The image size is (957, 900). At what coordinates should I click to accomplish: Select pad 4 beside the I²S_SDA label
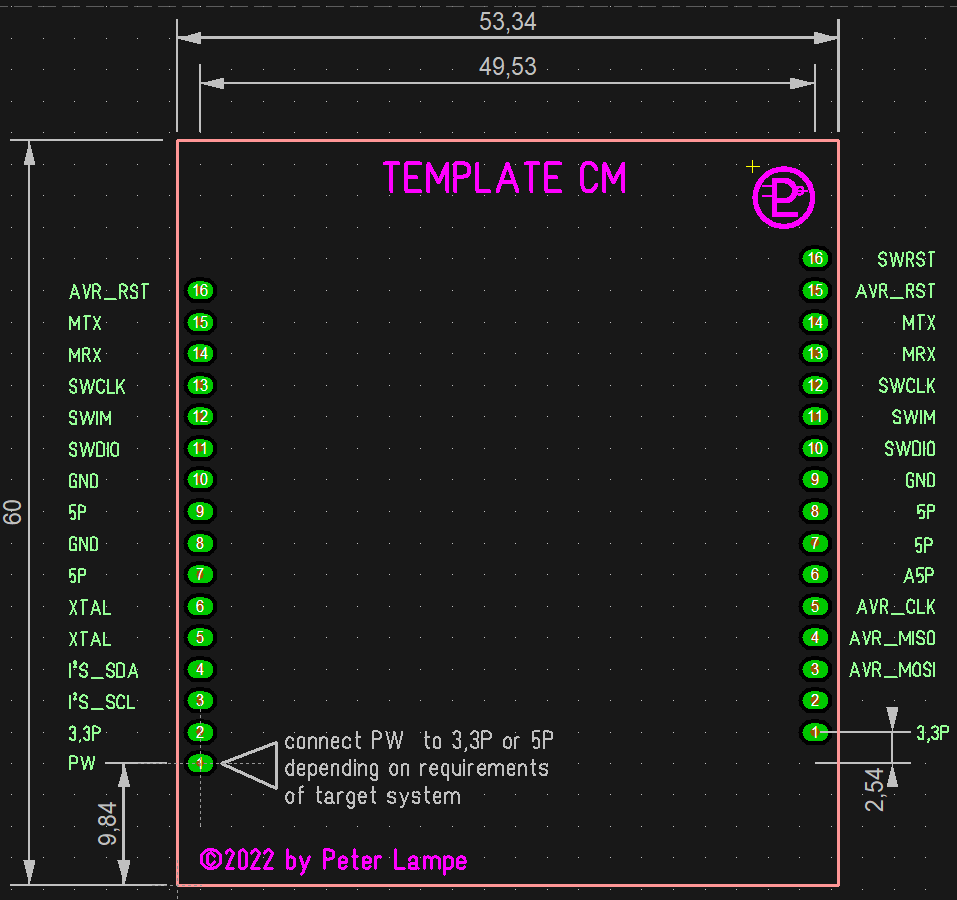pos(201,670)
